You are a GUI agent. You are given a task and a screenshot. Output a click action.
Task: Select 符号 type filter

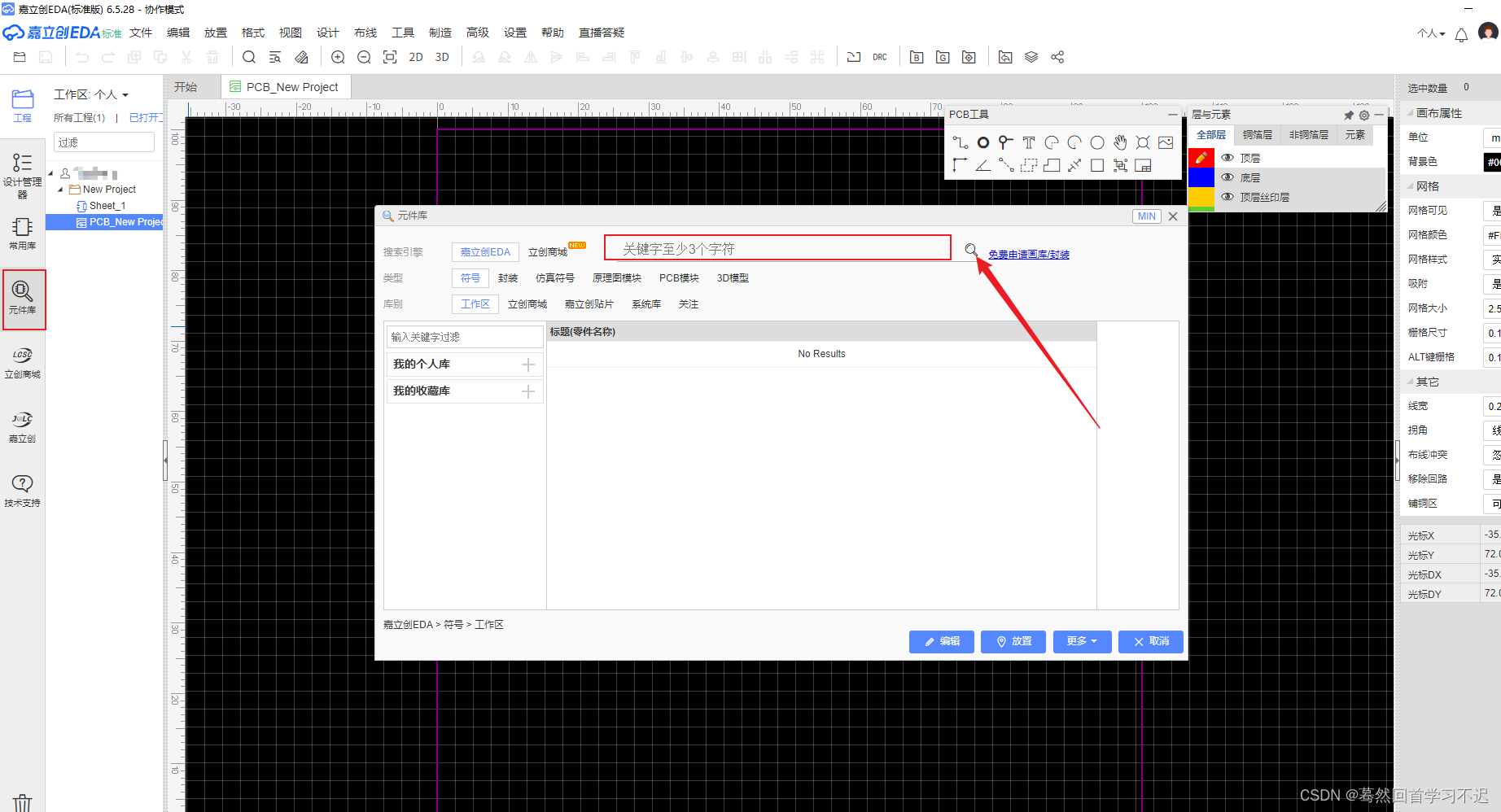pos(470,278)
